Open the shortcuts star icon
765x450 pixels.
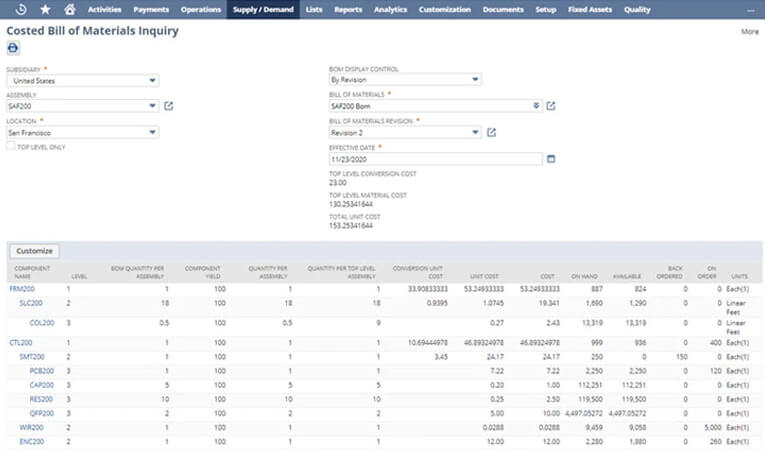coord(45,9)
